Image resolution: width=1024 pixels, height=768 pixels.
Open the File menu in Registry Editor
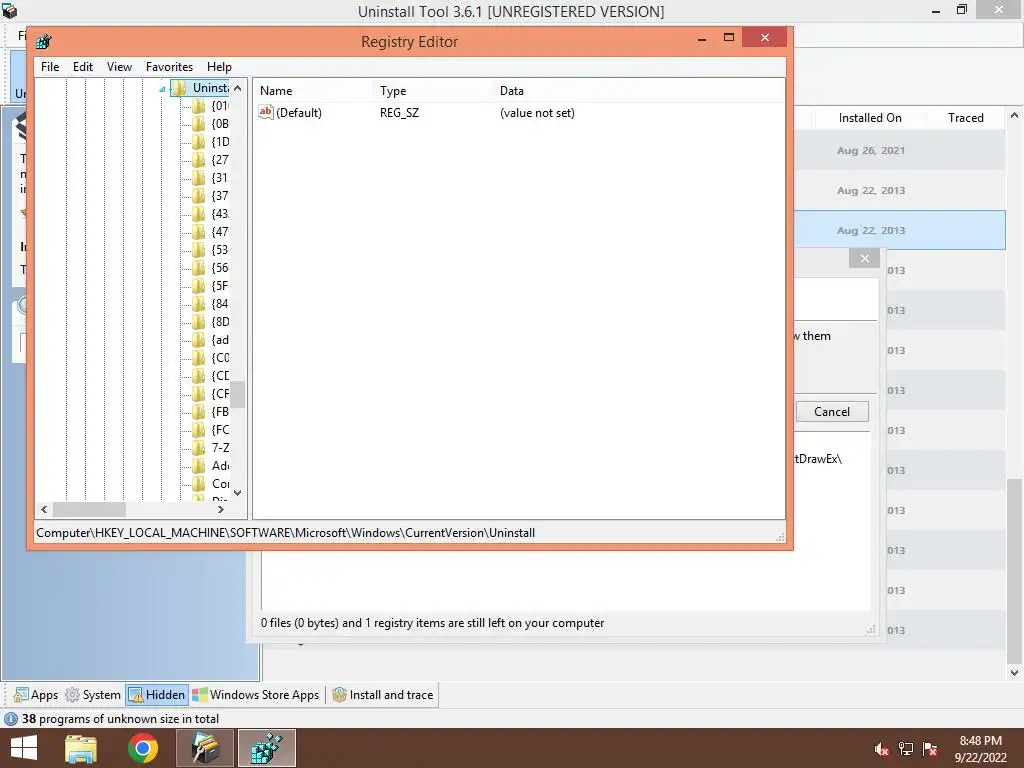(x=50, y=67)
